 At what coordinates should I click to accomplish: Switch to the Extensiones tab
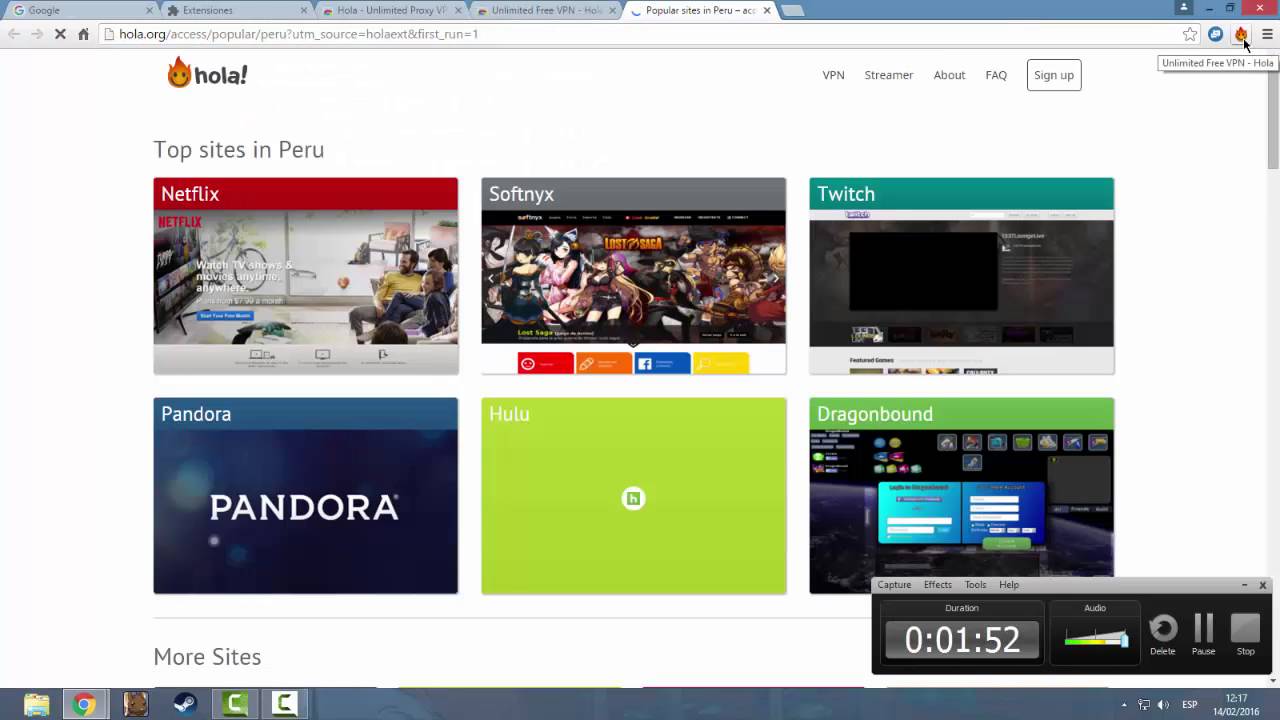tap(235, 10)
